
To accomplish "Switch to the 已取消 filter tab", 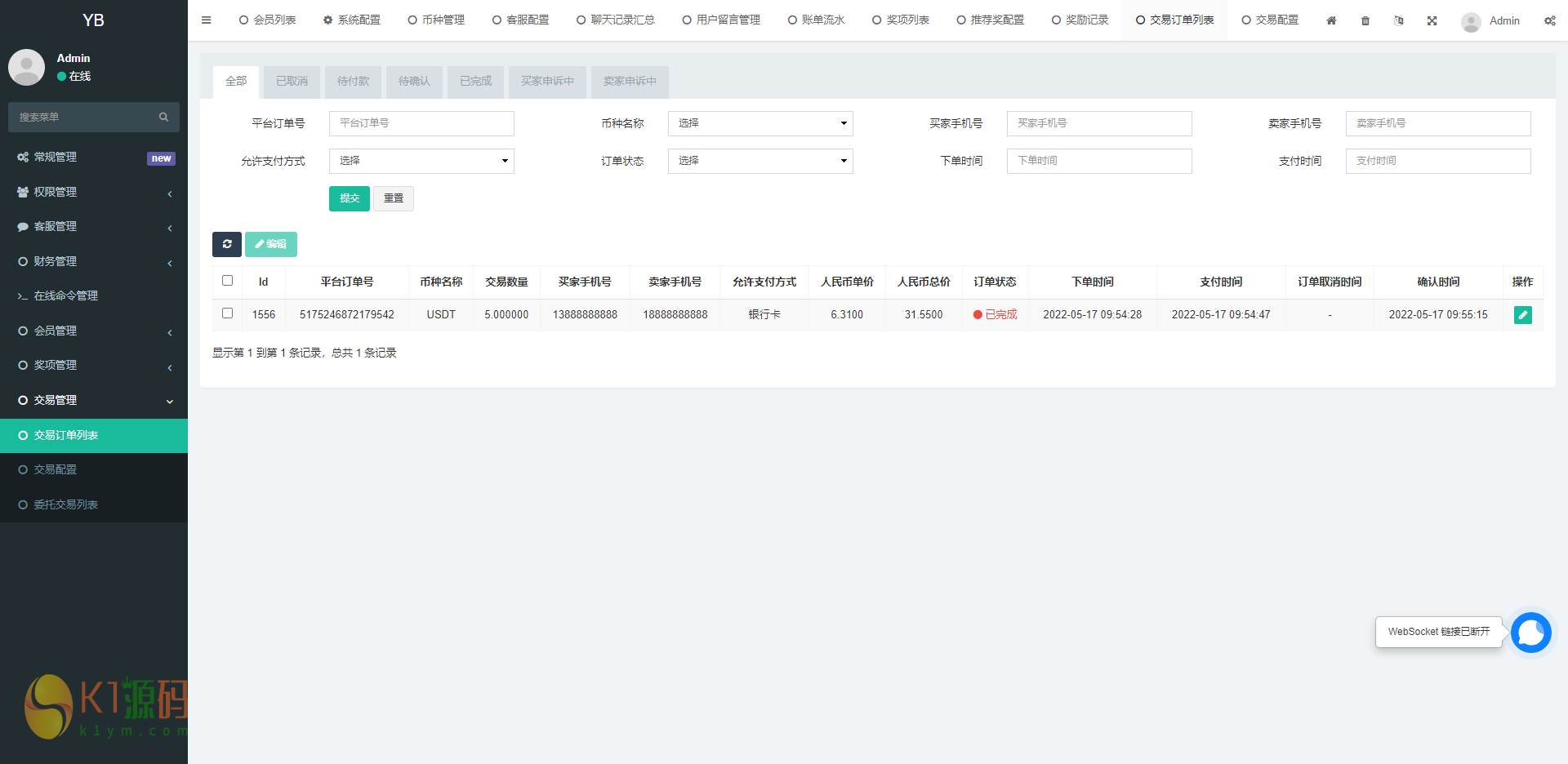I will pyautogui.click(x=292, y=82).
